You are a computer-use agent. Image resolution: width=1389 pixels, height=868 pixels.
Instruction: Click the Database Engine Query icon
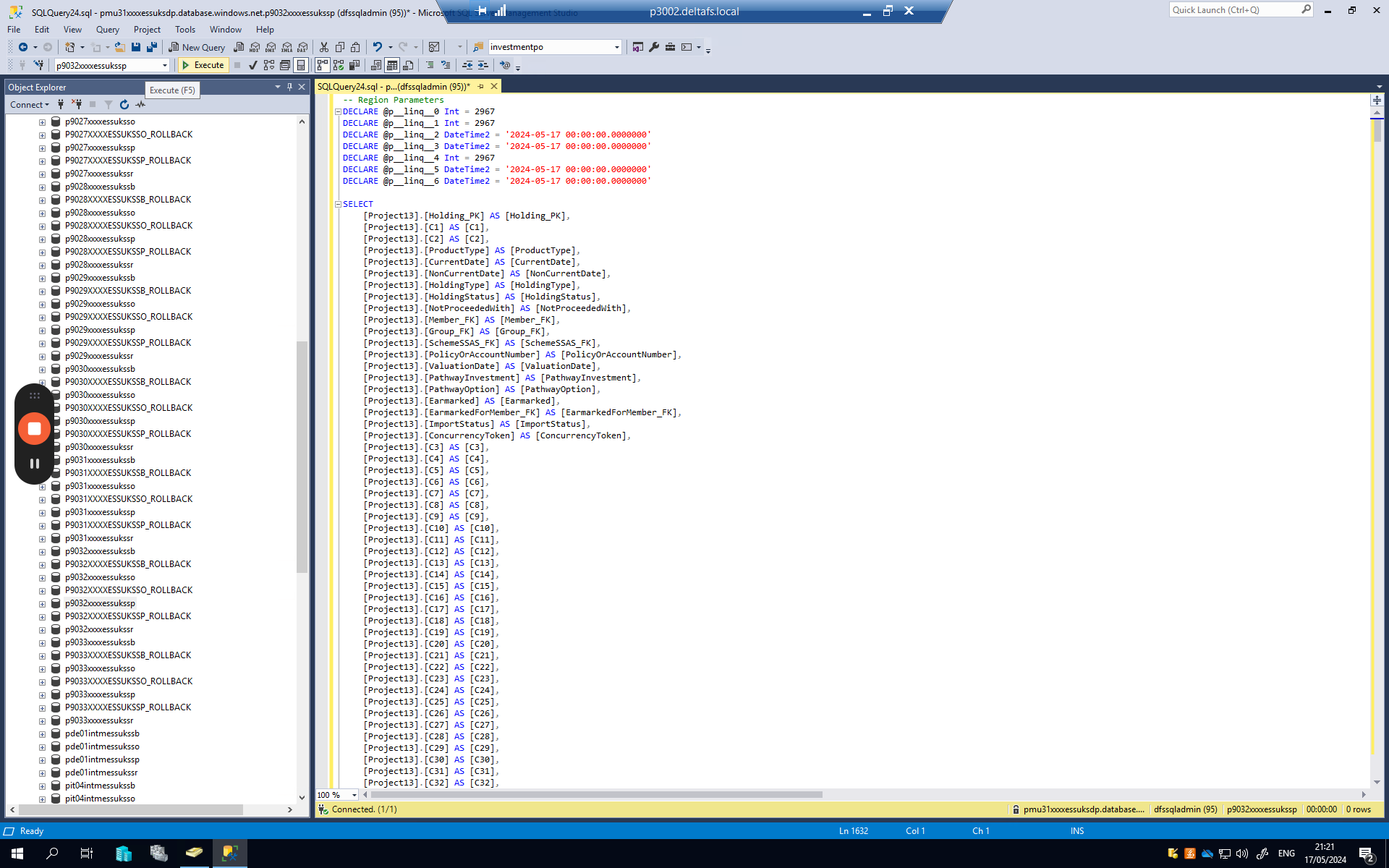[239, 47]
